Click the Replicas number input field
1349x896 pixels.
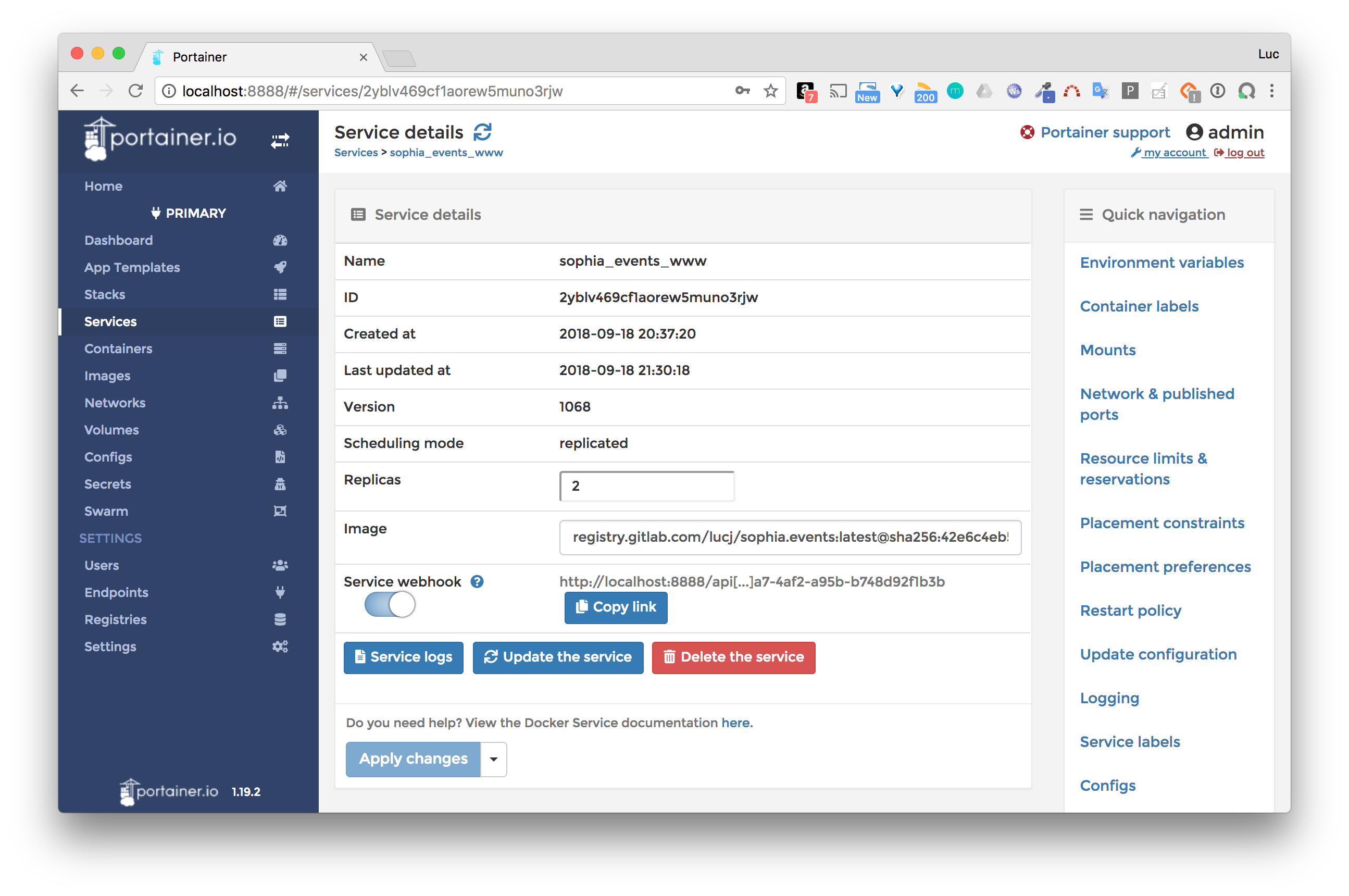tap(647, 486)
